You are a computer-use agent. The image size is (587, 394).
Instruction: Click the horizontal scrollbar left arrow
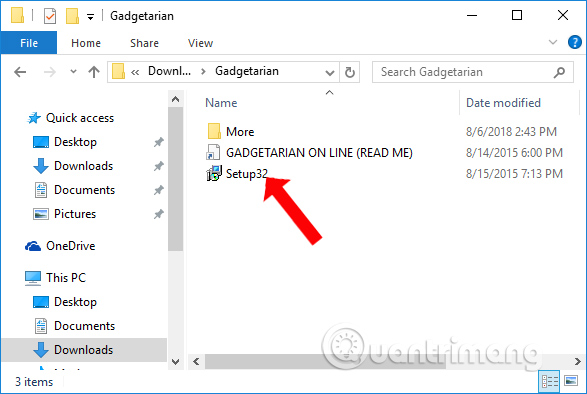pyautogui.click(x=196, y=361)
